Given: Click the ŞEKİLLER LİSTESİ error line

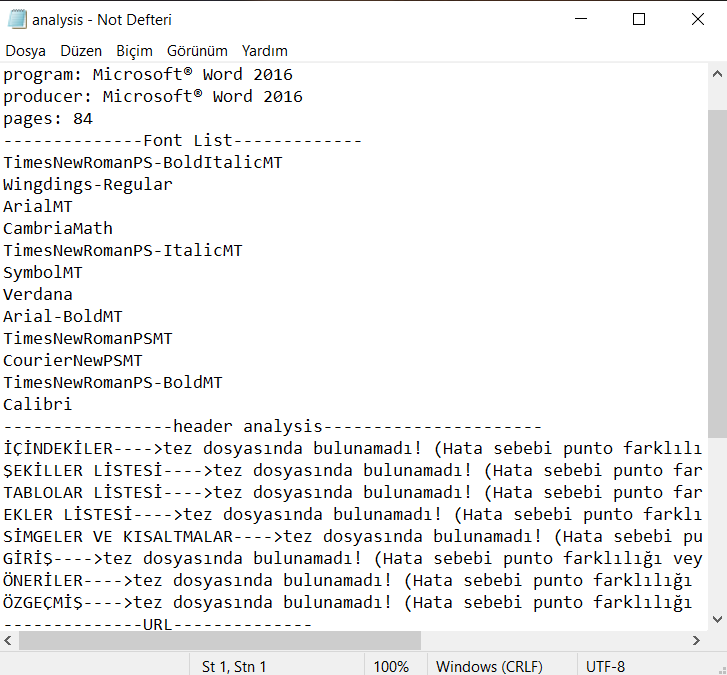Looking at the screenshot, I should [352, 471].
